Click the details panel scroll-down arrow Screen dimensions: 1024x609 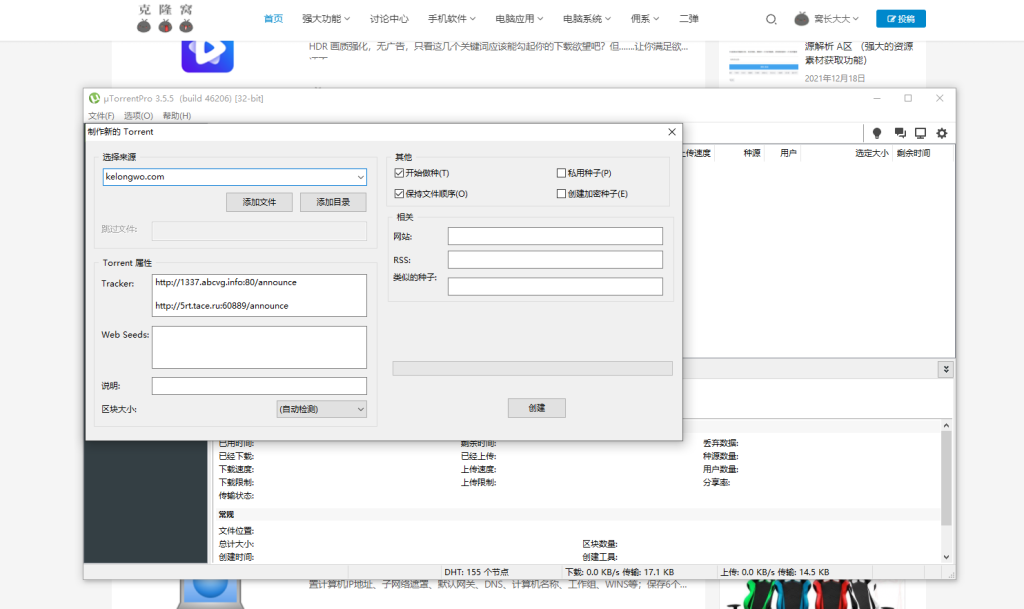(x=946, y=557)
